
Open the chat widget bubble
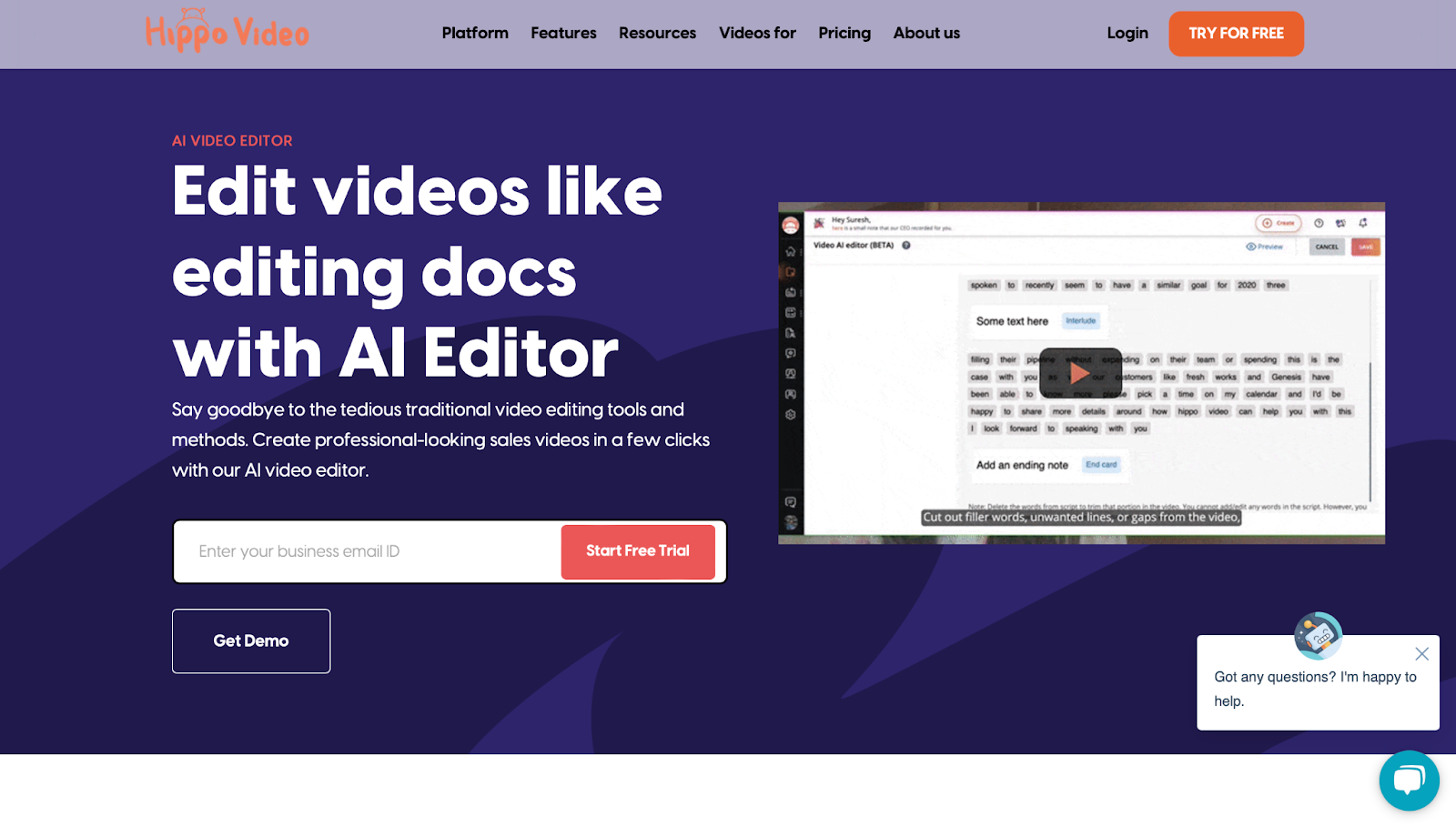point(1409,780)
